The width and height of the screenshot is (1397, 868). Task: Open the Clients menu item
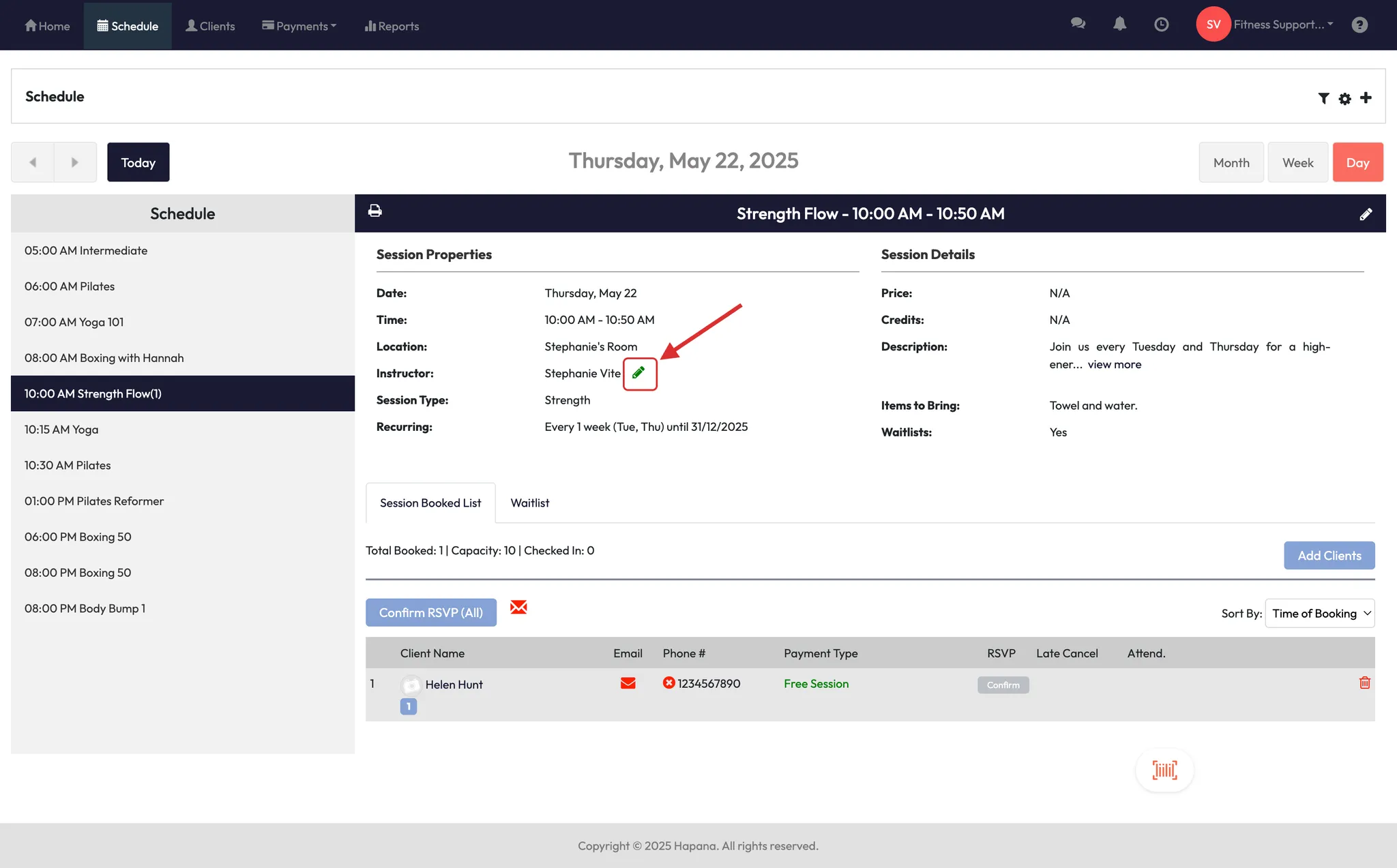click(210, 26)
